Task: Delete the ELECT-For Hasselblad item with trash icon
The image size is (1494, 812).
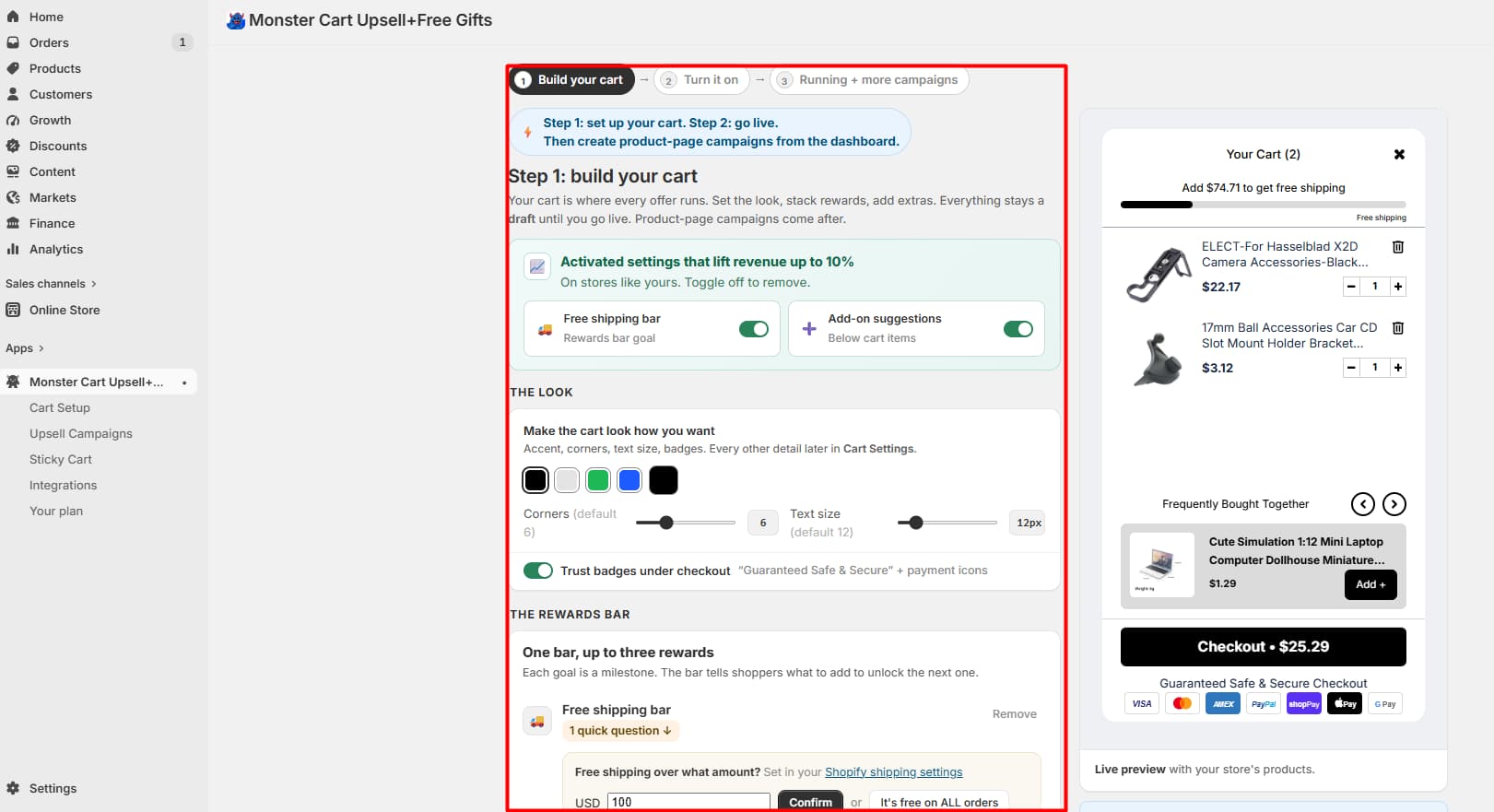Action: click(x=1397, y=247)
